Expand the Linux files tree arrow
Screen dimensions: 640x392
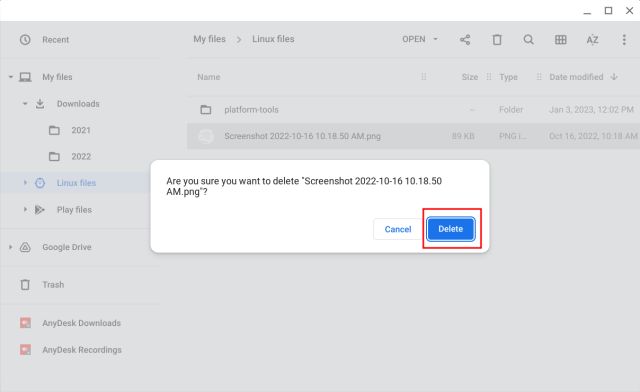point(25,183)
